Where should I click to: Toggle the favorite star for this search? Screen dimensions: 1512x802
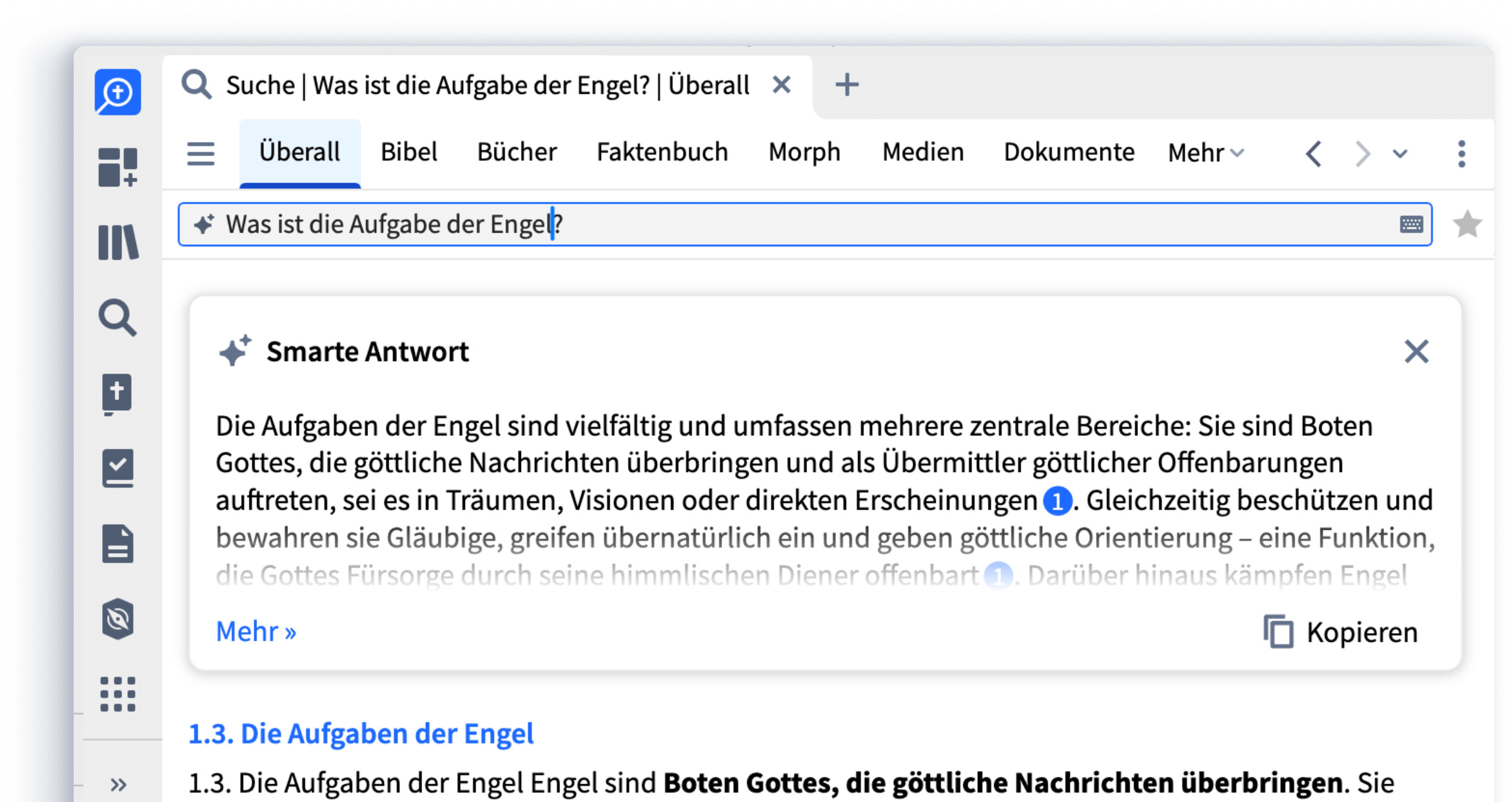[x=1467, y=224]
